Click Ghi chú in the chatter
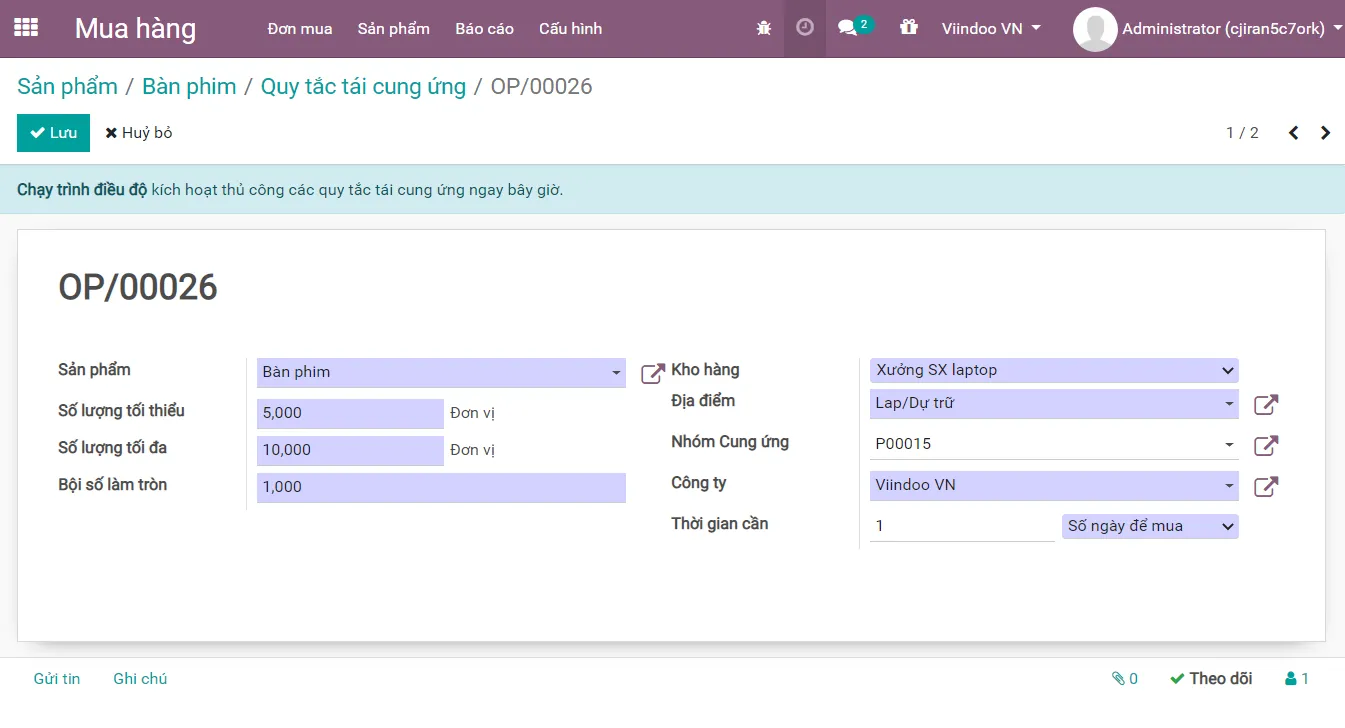 140,678
